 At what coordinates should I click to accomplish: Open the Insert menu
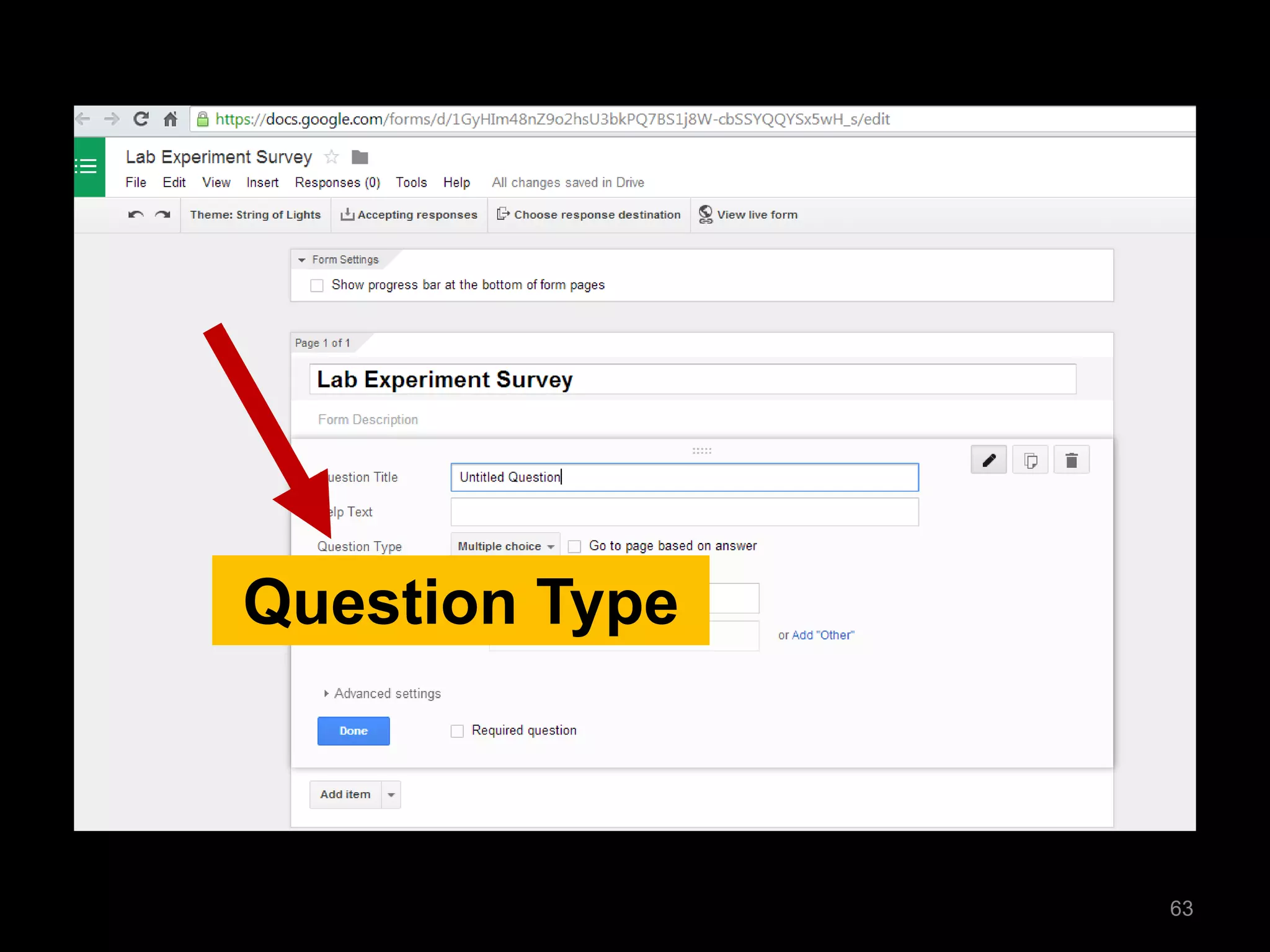click(262, 183)
